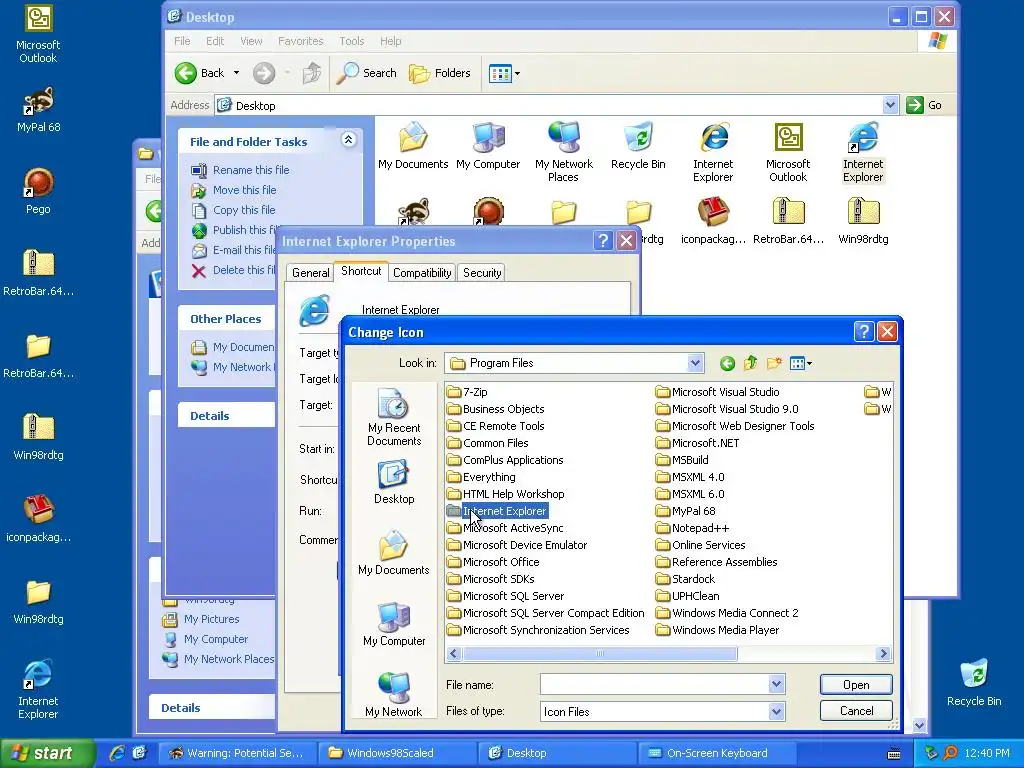Select the Microsoft Office folder
Viewport: 1024px width, 768px height.
coord(493,562)
